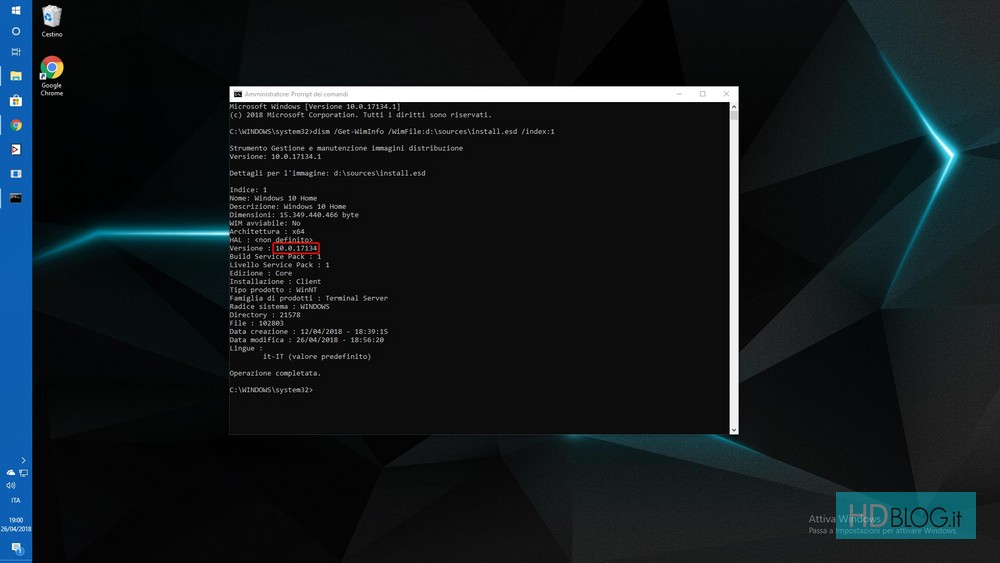
Task: Expand hidden system tray icons chevron
Action: [22, 460]
